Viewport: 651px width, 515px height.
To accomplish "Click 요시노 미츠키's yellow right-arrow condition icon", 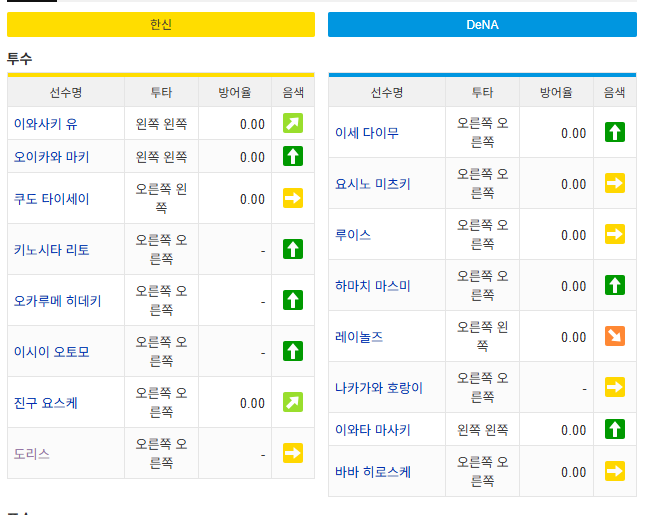I will point(615,183).
